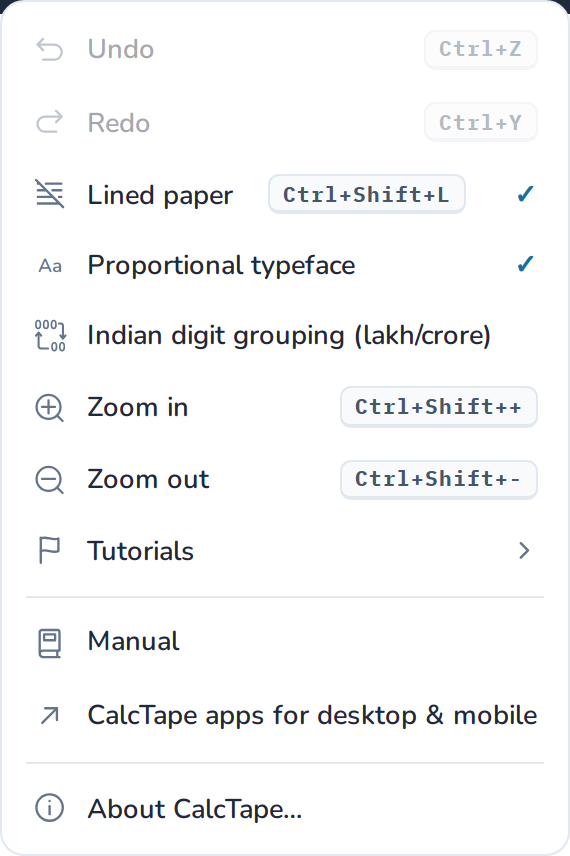570x856 pixels.
Task: Enable Indian digit grouping (lakh/crore)
Action: click(x=285, y=335)
